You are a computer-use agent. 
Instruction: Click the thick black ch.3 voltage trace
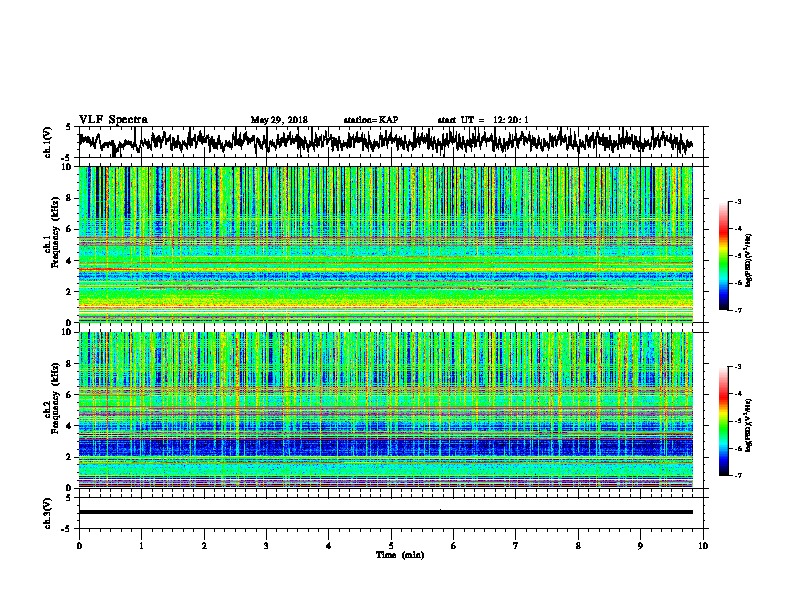click(x=386, y=512)
